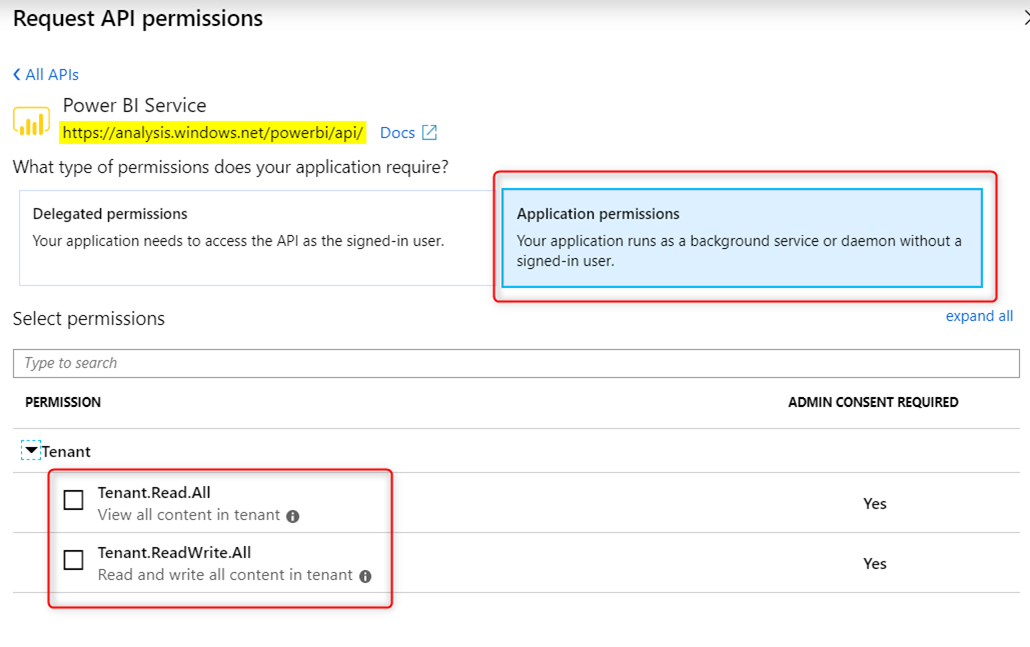The image size is (1030, 647).
Task: Click the PERMISSION column header
Action: click(63, 402)
